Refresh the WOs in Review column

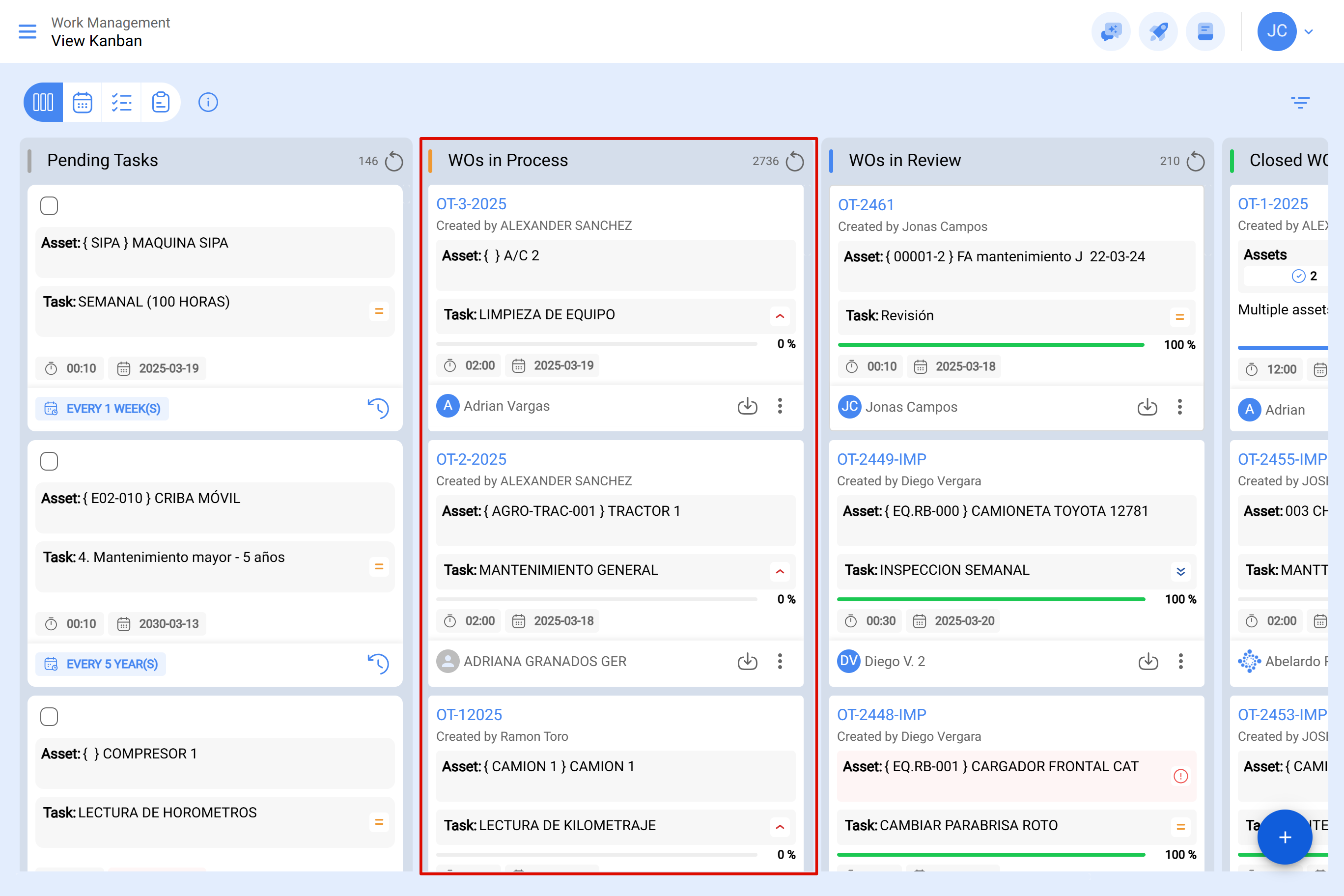coord(1196,161)
